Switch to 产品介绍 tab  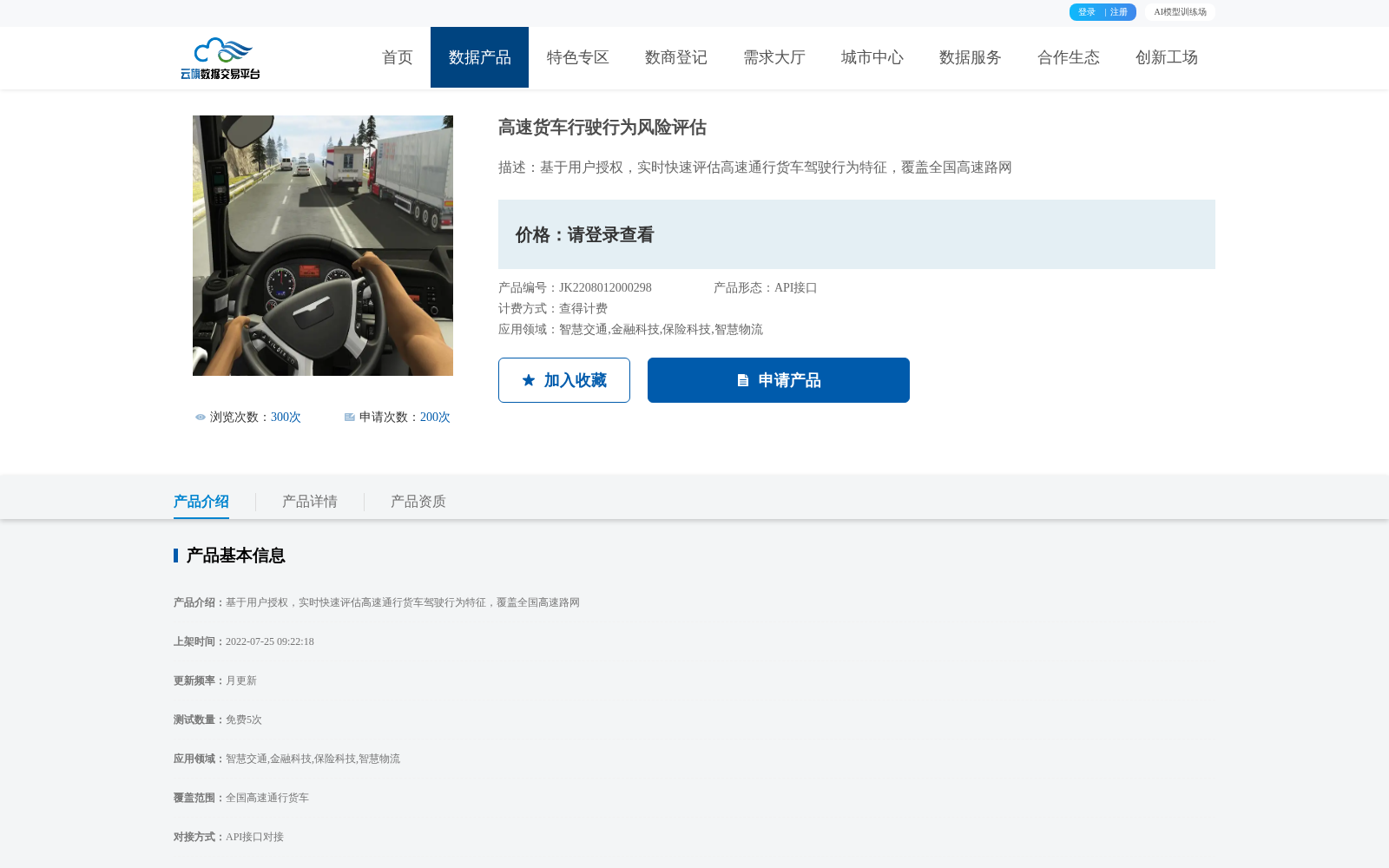[x=201, y=502]
